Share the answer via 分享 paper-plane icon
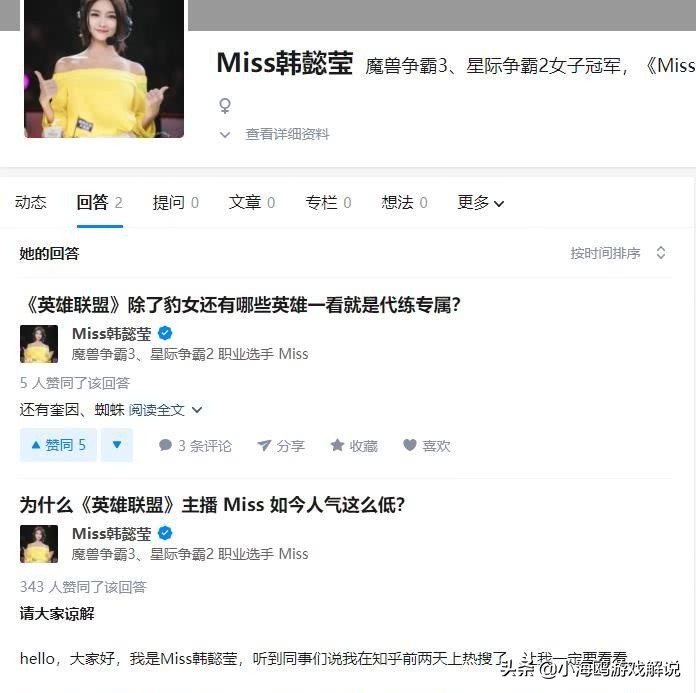The height and width of the screenshot is (693, 696). pos(264,445)
